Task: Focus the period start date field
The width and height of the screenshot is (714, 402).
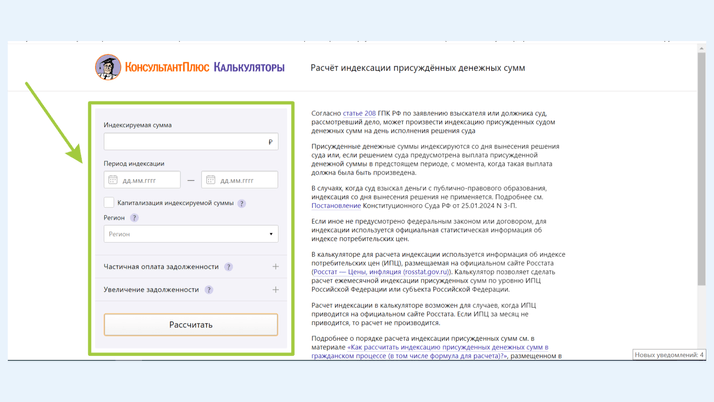Action: pos(142,180)
